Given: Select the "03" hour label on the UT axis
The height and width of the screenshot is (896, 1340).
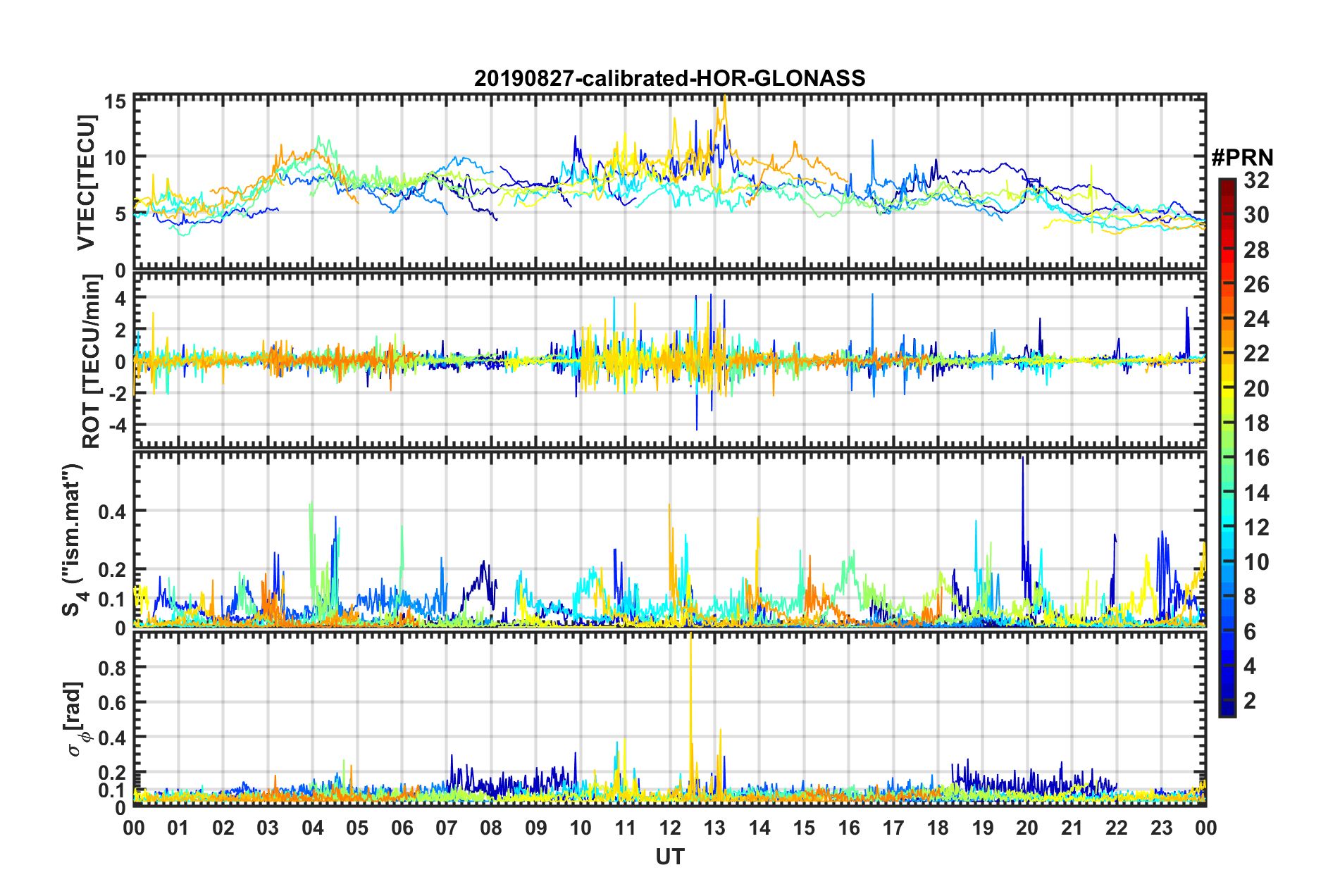Looking at the screenshot, I should (268, 828).
